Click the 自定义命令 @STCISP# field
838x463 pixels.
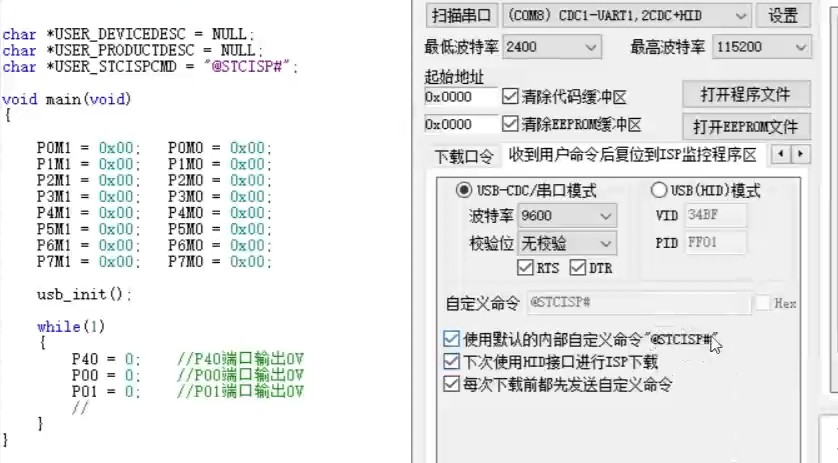639,303
